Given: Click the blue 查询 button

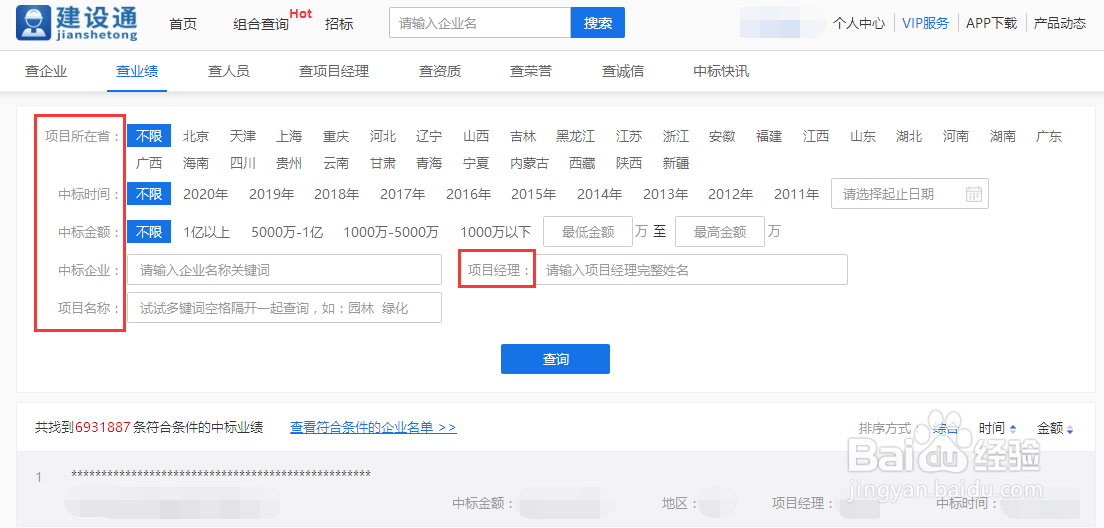Looking at the screenshot, I should [x=556, y=359].
